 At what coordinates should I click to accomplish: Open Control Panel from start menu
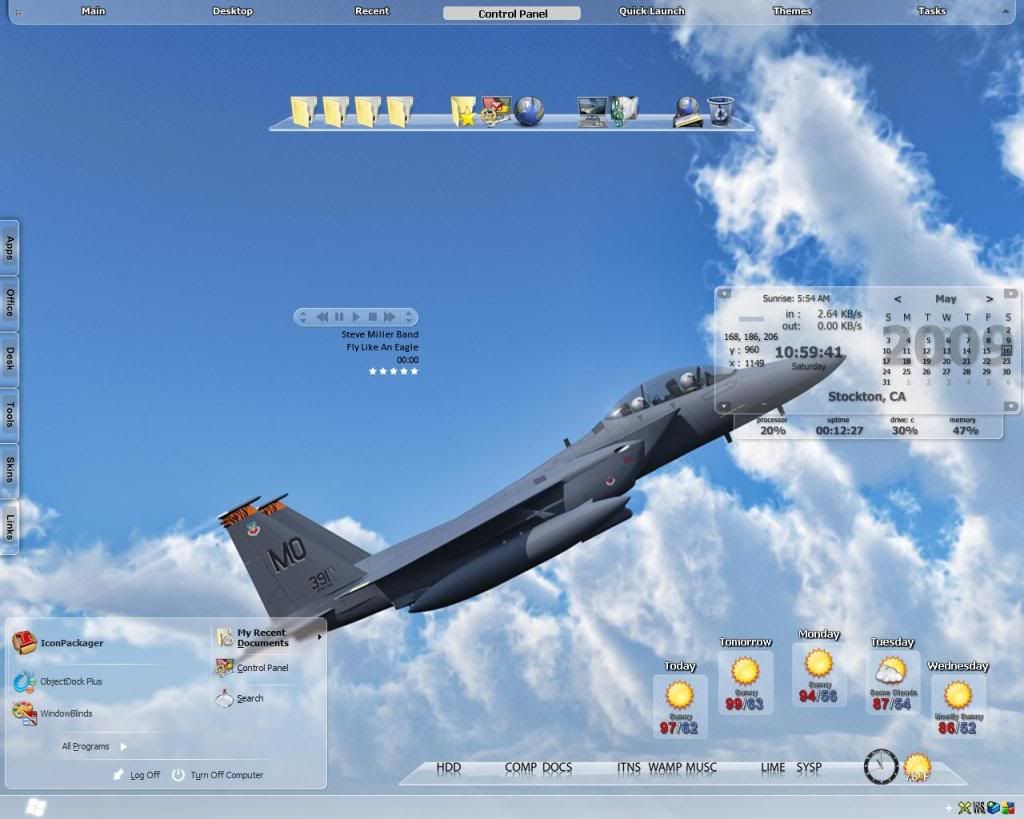[252, 667]
